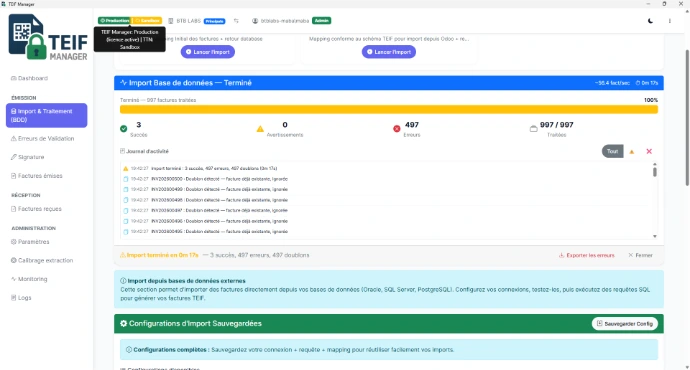
Task: Click the red Erreurs cross icon
Action: click(x=396, y=128)
